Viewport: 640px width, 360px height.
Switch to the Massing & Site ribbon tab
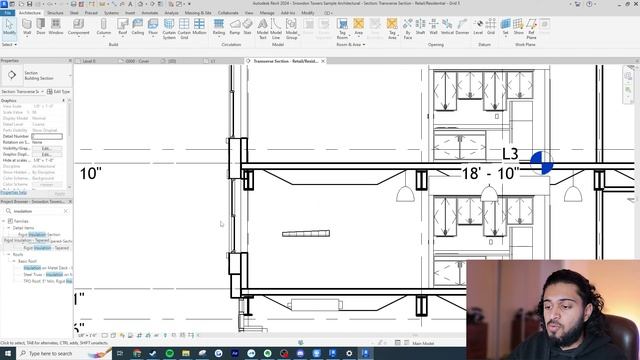(x=198, y=13)
